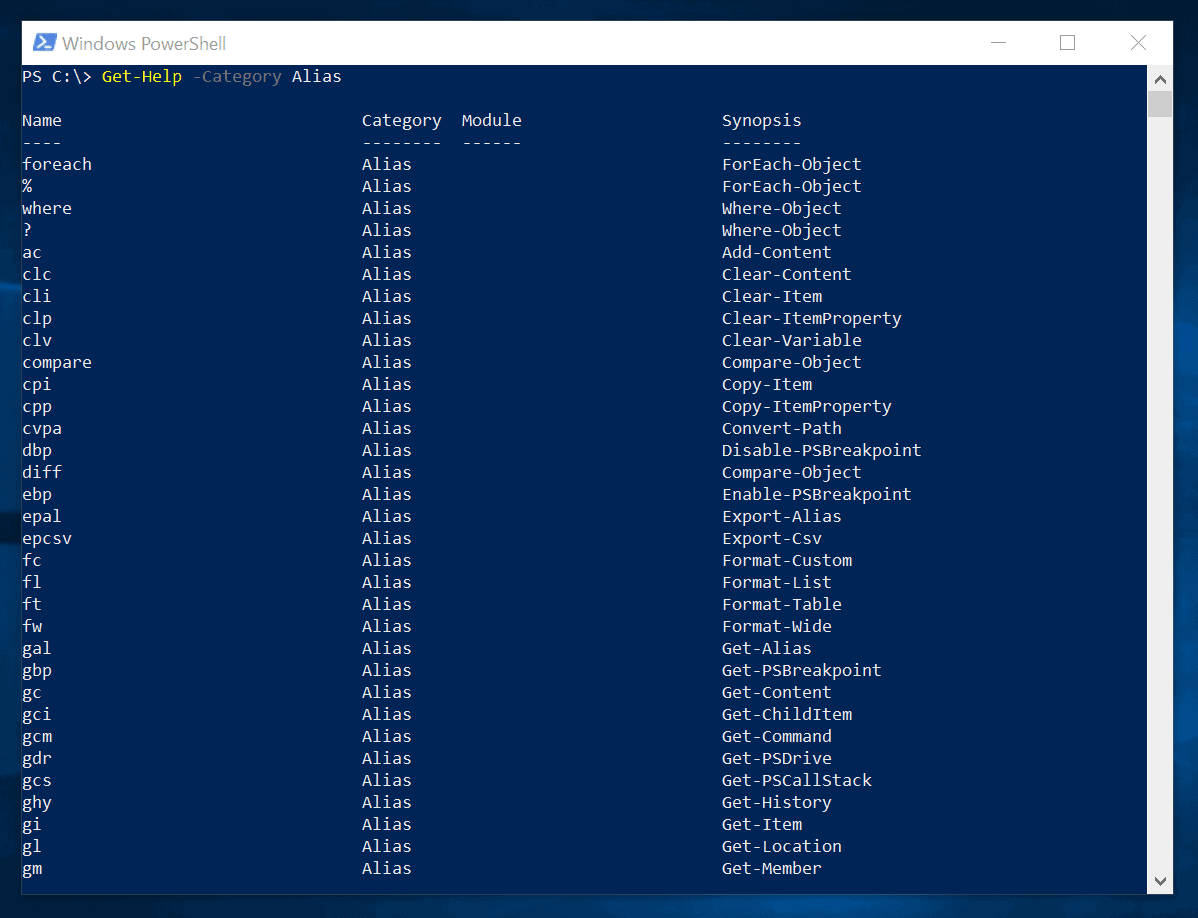This screenshot has height=918, width=1198.
Task: Click the ebp alias name
Action: [x=37, y=495]
